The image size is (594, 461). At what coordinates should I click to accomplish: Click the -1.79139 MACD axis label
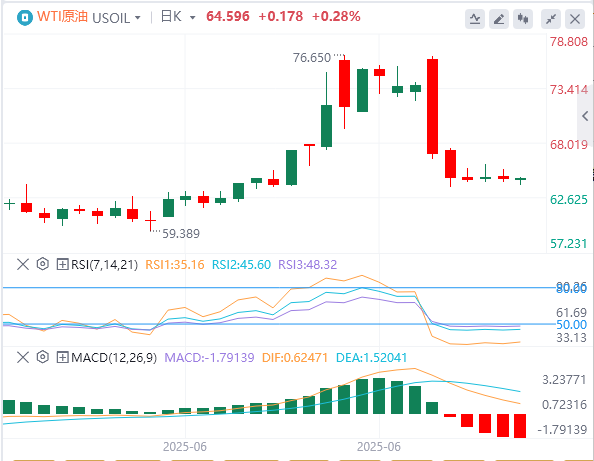pyautogui.click(x=562, y=430)
